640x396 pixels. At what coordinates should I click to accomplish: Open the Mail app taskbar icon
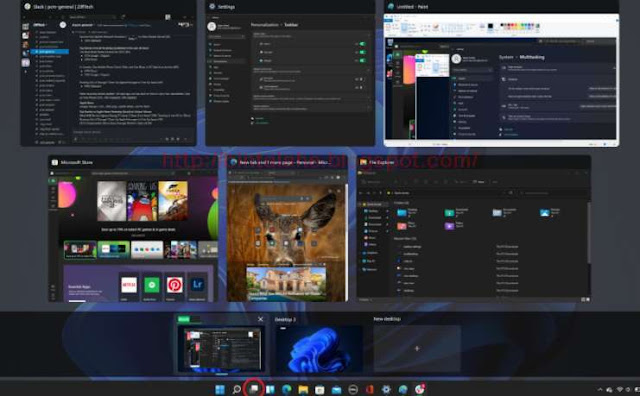pos(336,389)
